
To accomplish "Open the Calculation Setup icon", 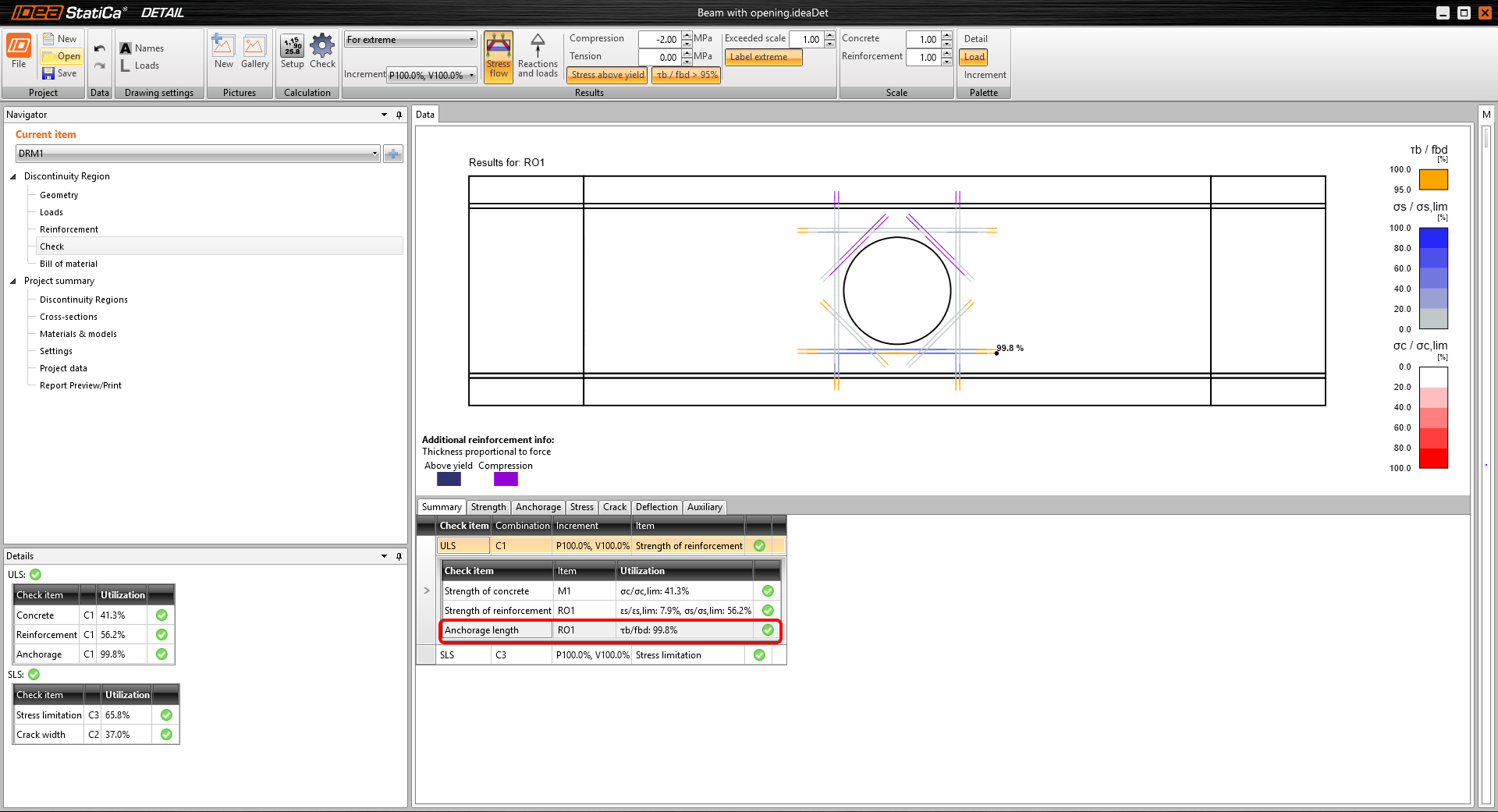I will click(293, 47).
